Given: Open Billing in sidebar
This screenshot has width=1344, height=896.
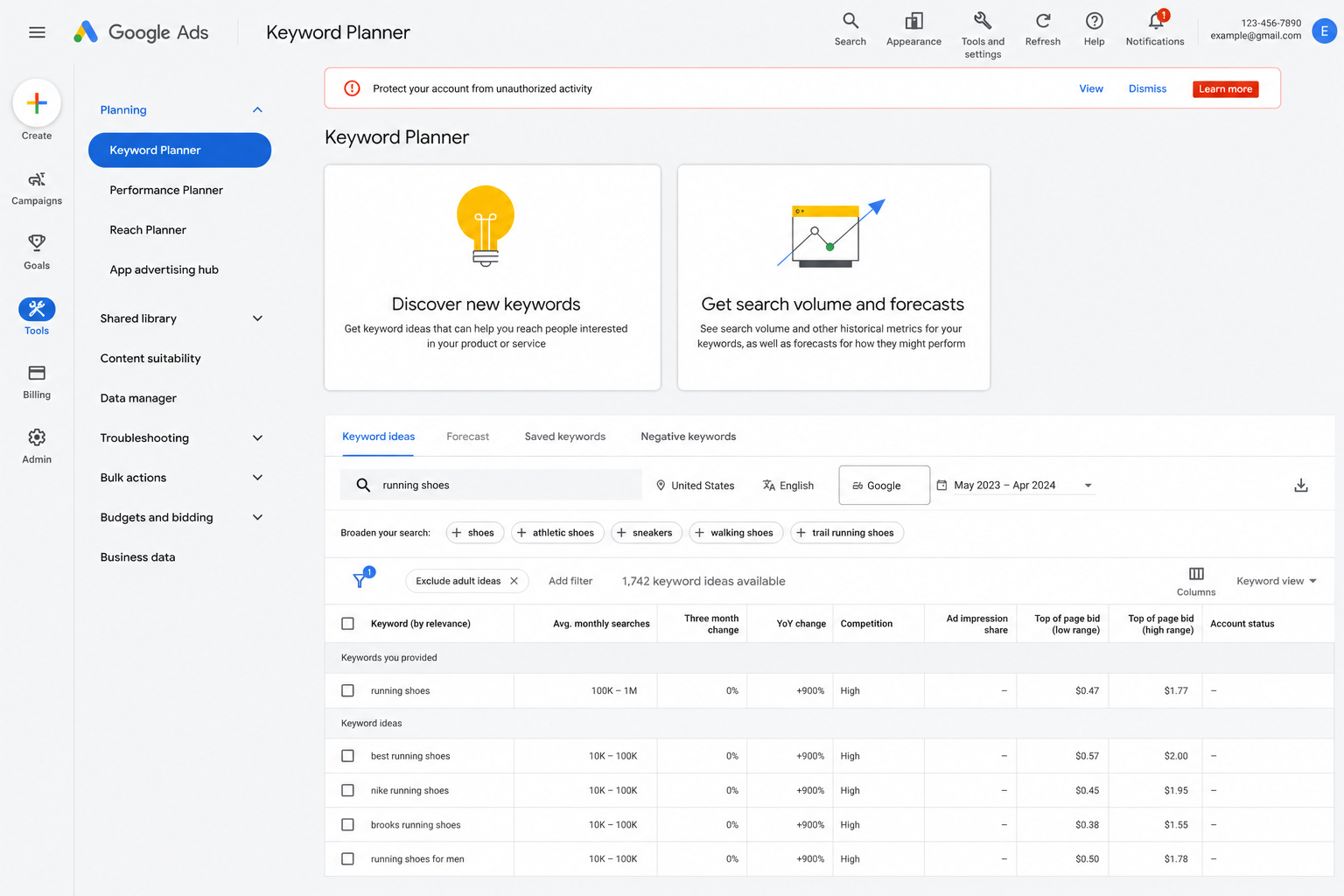Looking at the screenshot, I should click(37, 381).
